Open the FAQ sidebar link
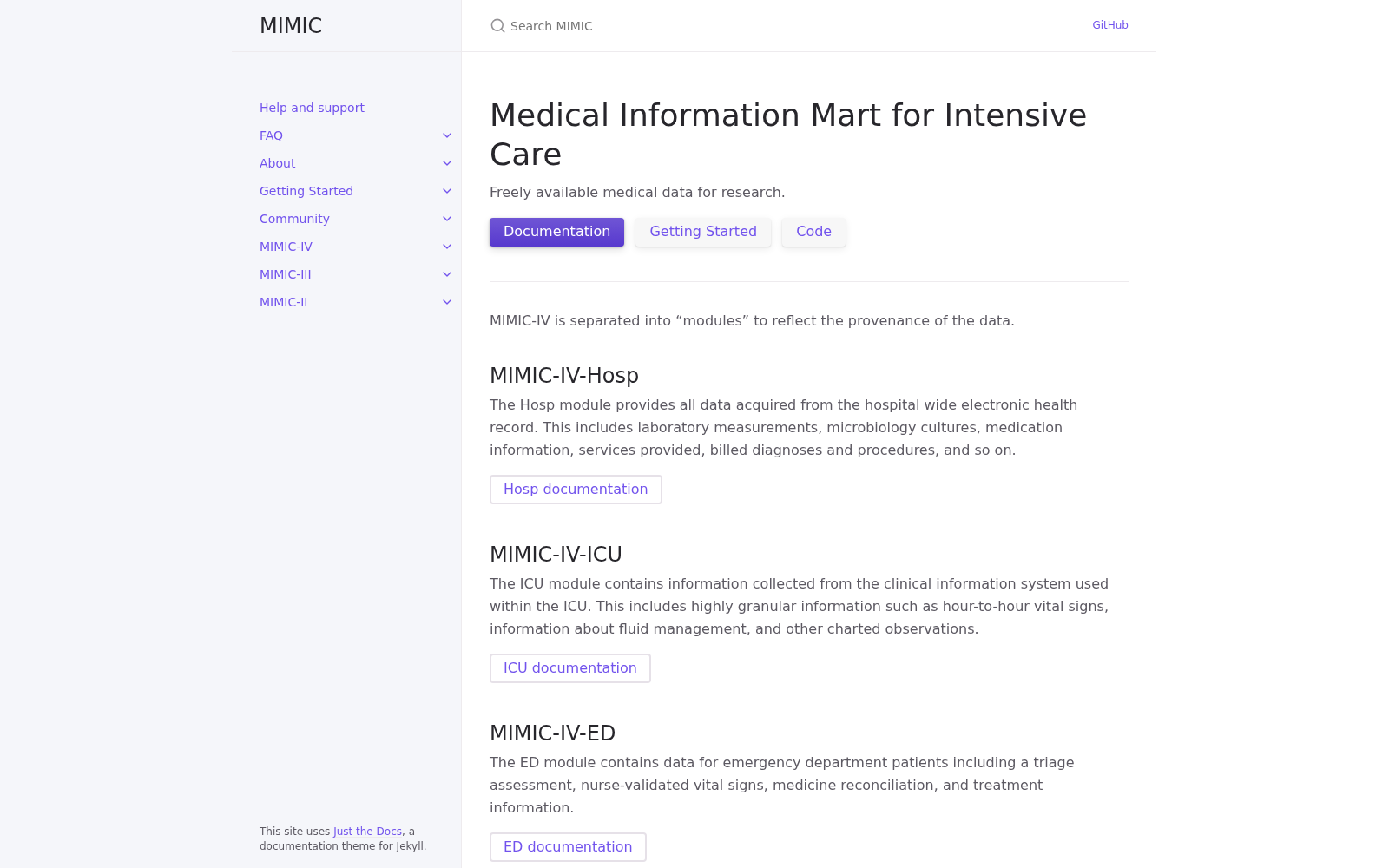The width and height of the screenshot is (1389, 868). pos(271,135)
